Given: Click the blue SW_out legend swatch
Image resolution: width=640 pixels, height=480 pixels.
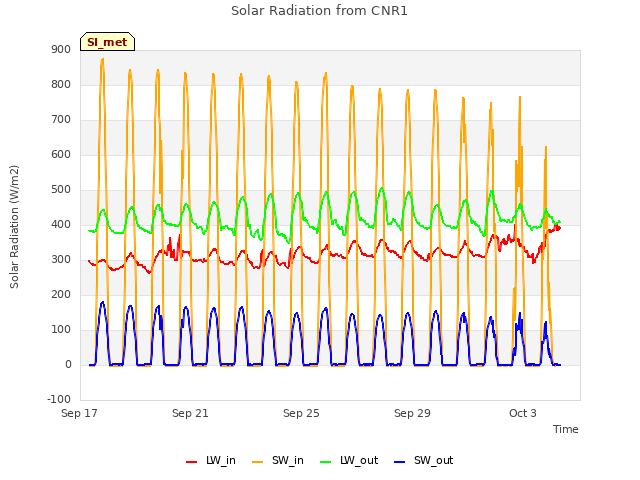Looking at the screenshot, I should (400, 462).
